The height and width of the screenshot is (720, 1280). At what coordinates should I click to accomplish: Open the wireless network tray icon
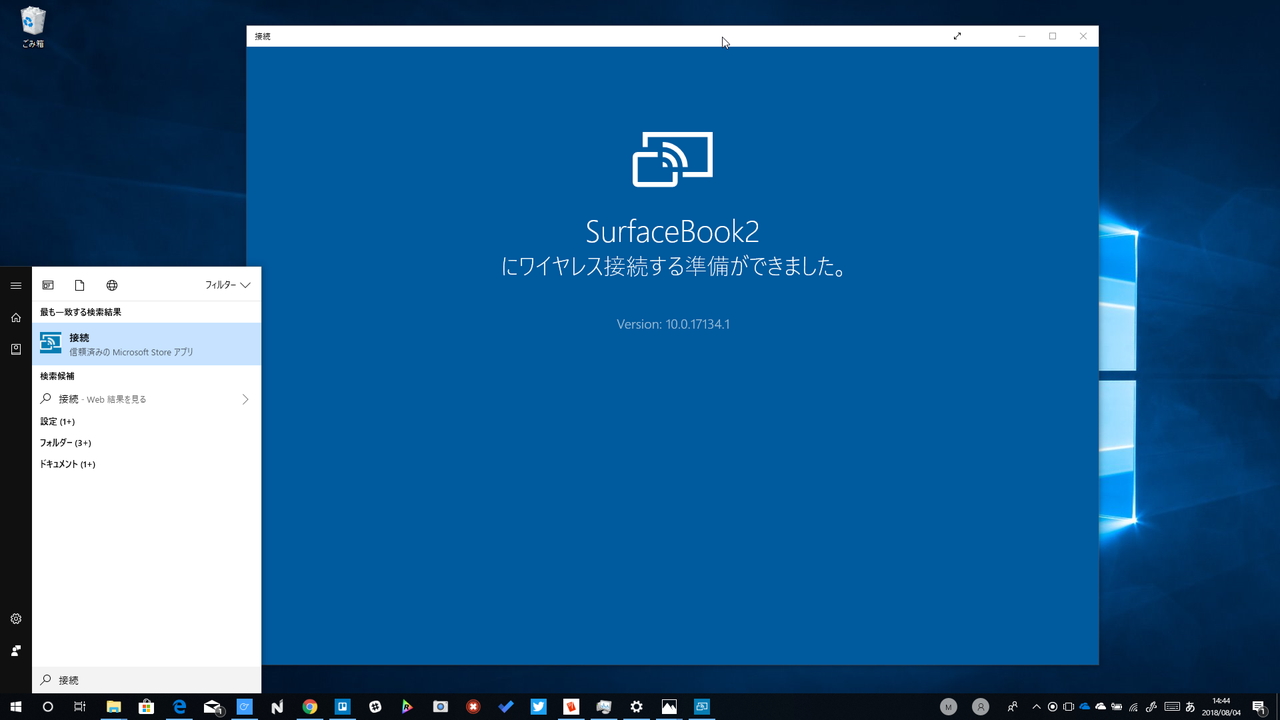click(1133, 707)
